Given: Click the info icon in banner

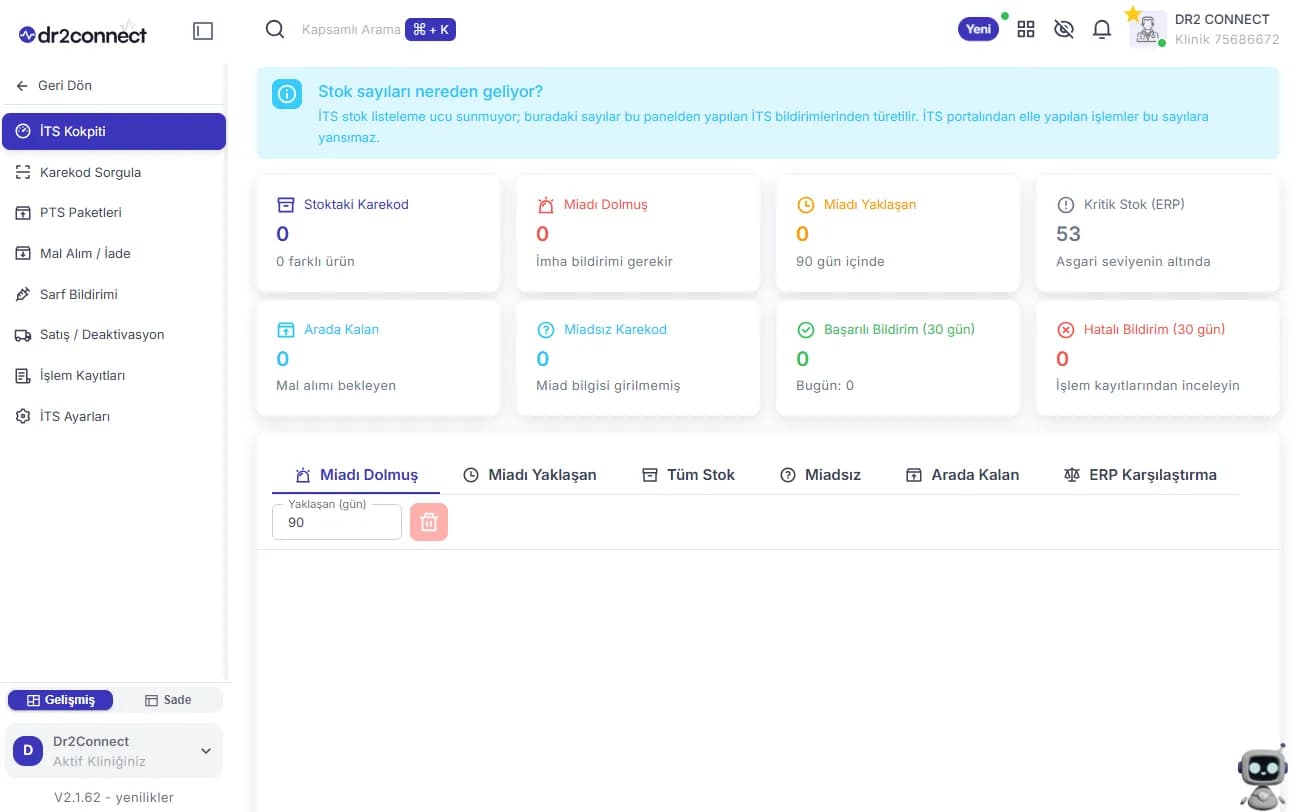Looking at the screenshot, I should [x=287, y=94].
